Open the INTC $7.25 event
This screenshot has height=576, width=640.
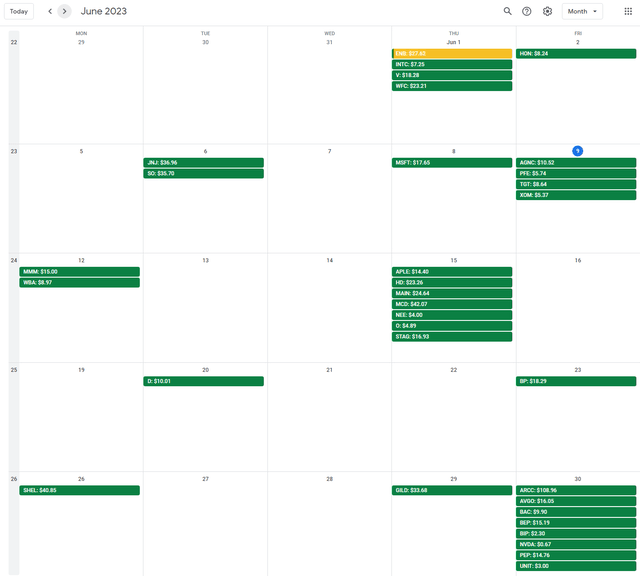point(452,64)
